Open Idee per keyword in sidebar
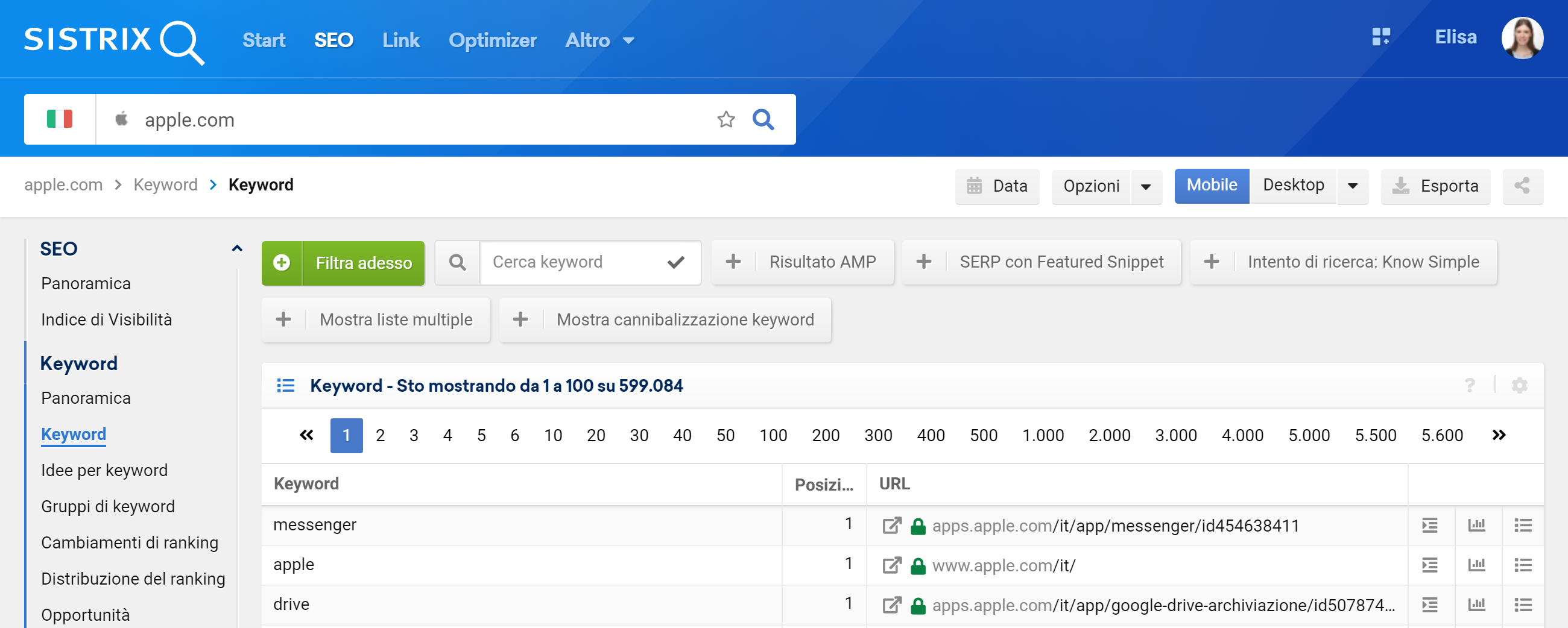 [x=104, y=470]
